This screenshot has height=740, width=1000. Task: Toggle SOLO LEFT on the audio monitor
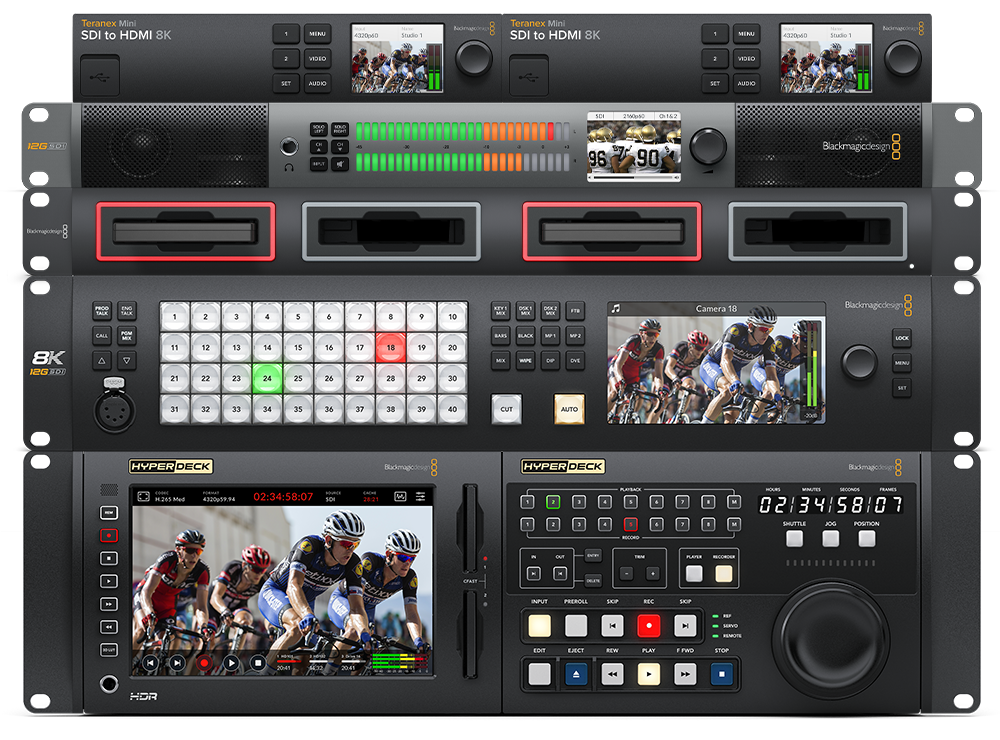(319, 128)
